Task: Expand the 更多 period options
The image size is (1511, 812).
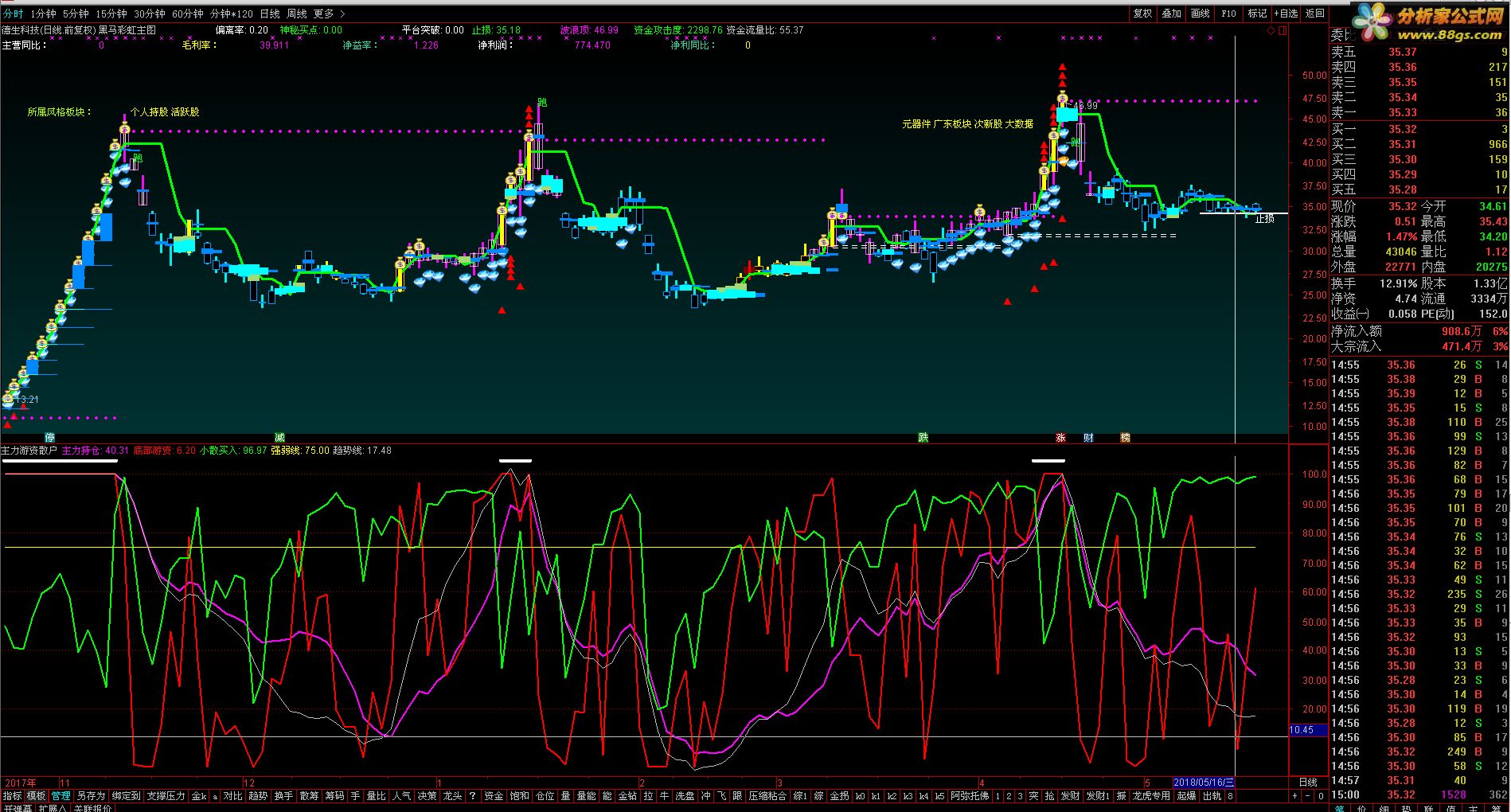Action: [x=328, y=14]
